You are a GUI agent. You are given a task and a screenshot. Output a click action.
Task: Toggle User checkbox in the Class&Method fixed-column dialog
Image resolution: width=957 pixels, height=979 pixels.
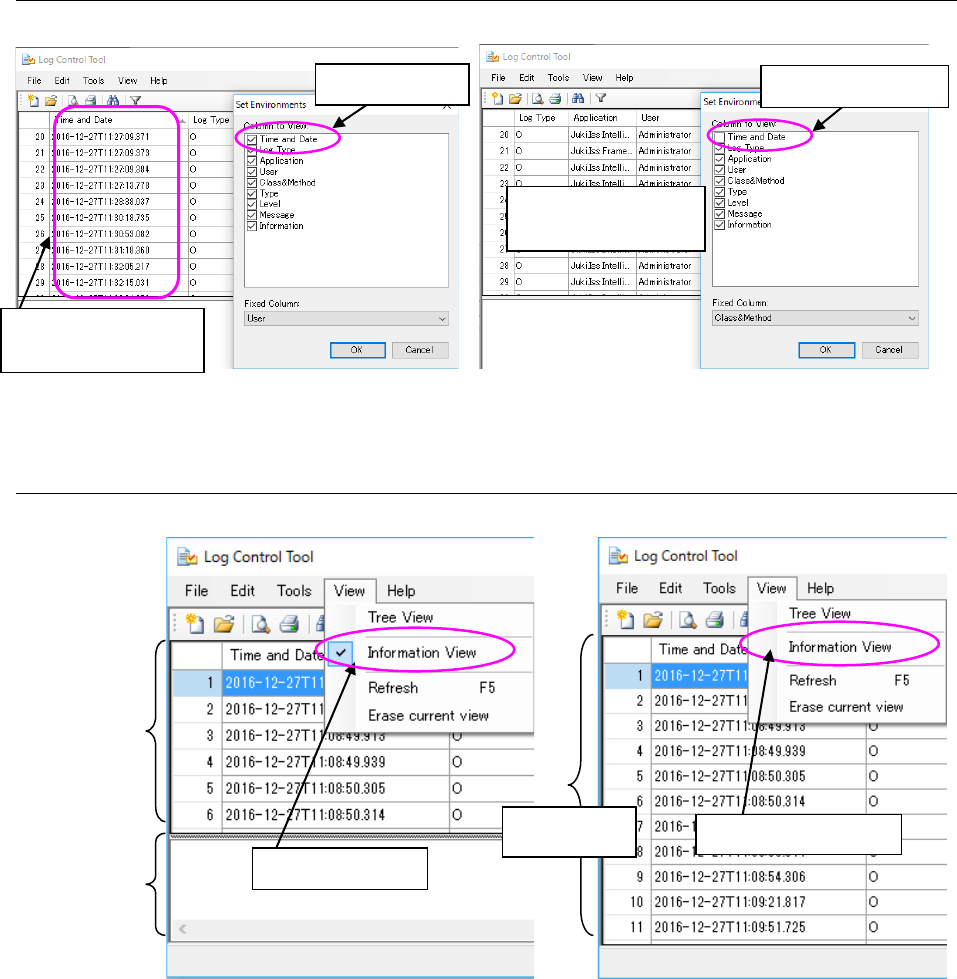[x=720, y=169]
